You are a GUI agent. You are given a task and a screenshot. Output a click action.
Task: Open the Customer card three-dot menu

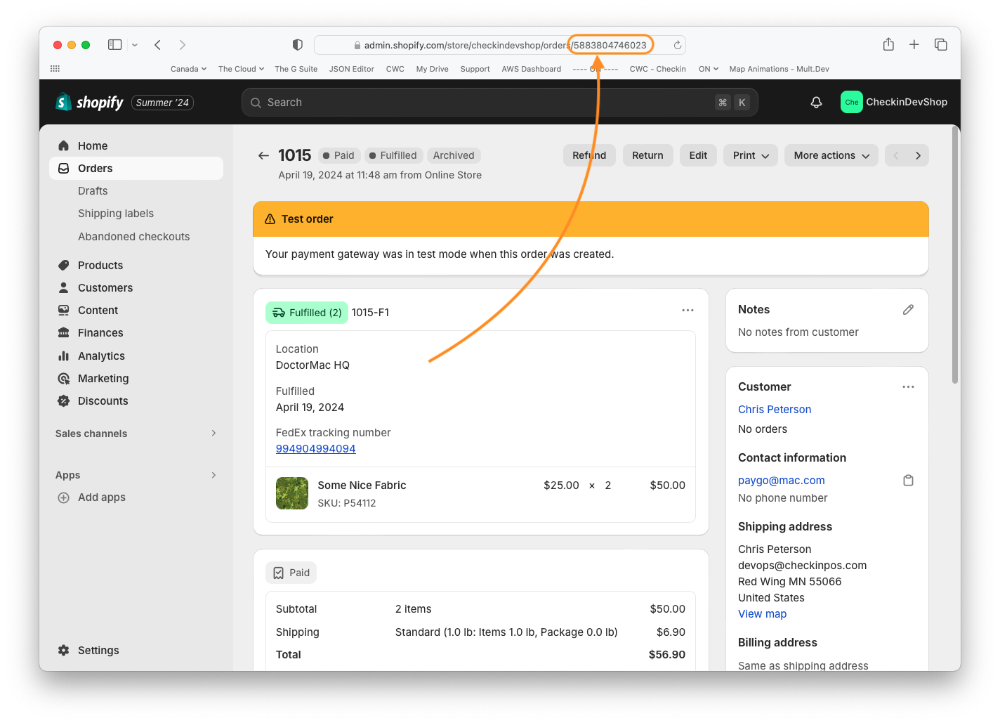[x=908, y=387]
